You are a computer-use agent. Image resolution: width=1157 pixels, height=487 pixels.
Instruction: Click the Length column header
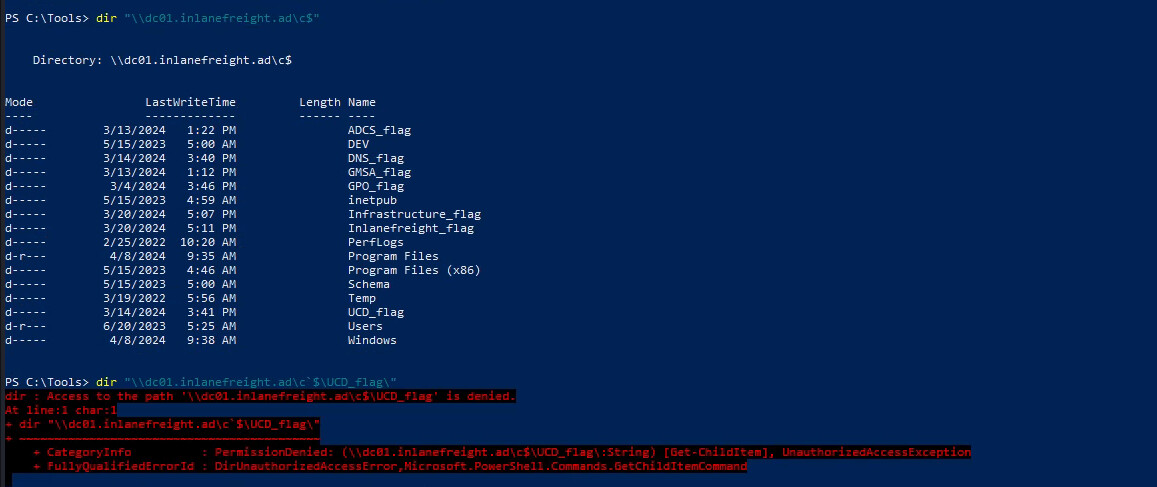(x=320, y=102)
